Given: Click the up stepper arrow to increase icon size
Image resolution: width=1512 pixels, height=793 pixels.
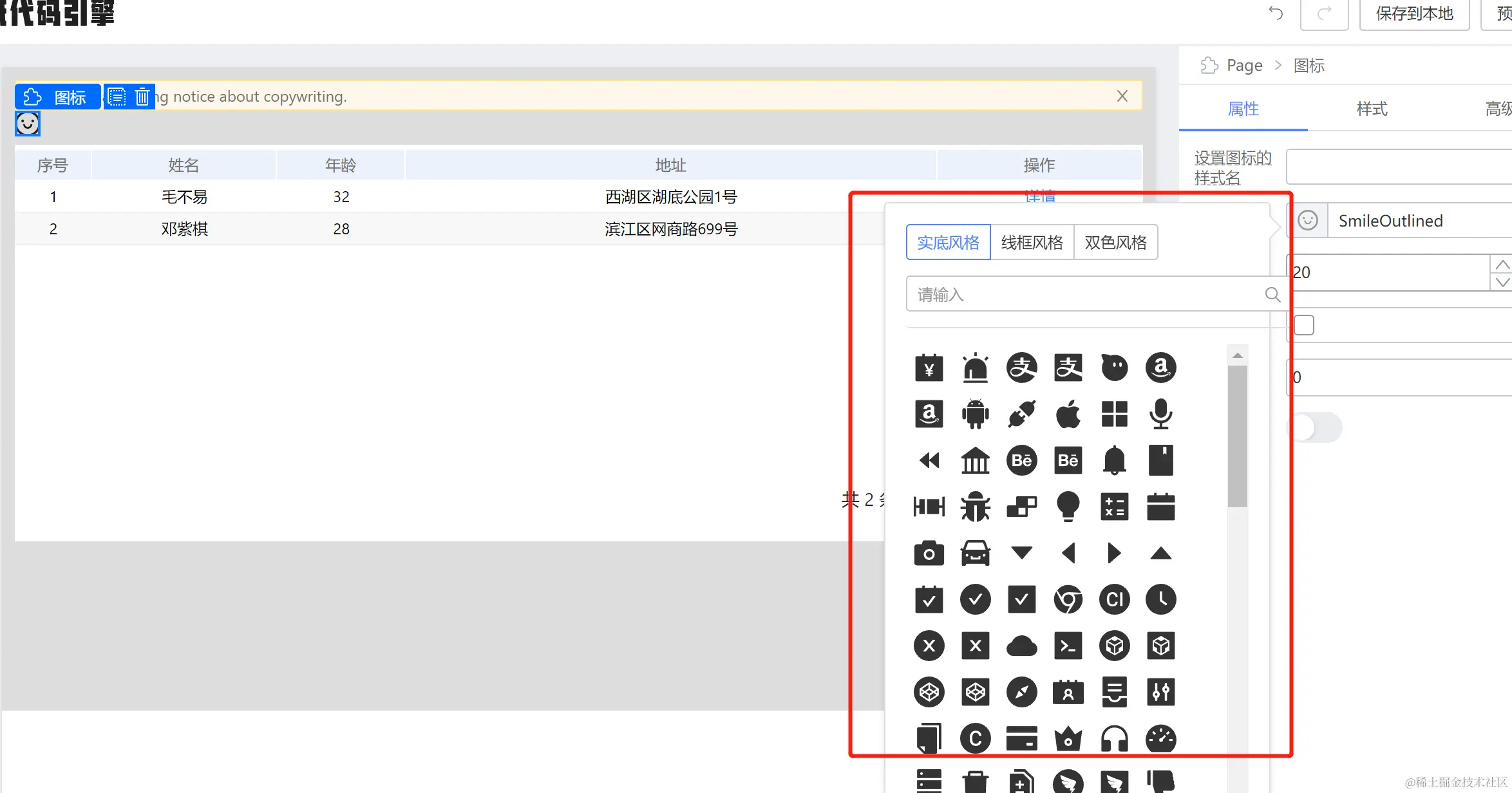Looking at the screenshot, I should (x=1502, y=264).
